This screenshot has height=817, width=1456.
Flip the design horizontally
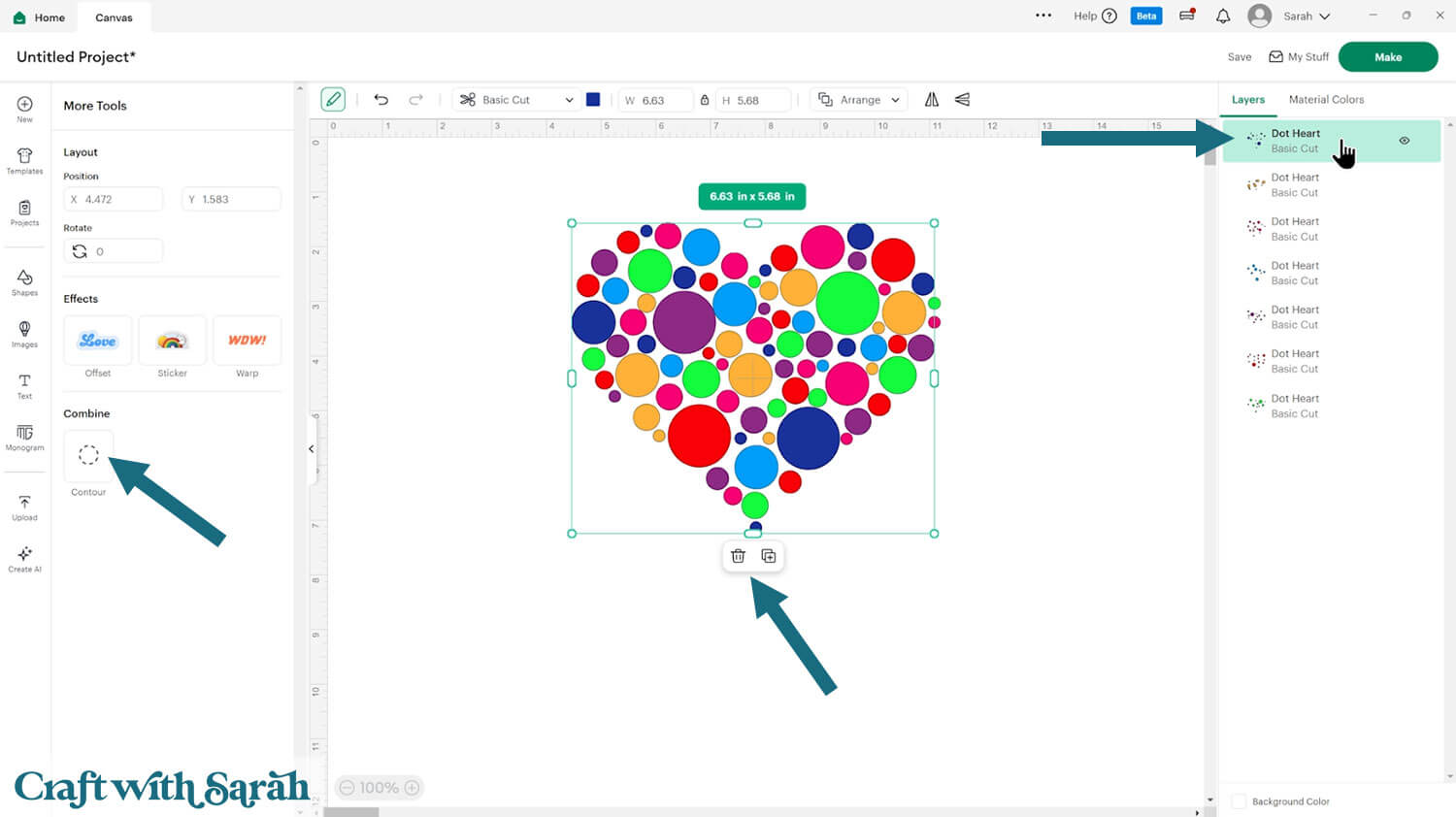pyautogui.click(x=932, y=100)
